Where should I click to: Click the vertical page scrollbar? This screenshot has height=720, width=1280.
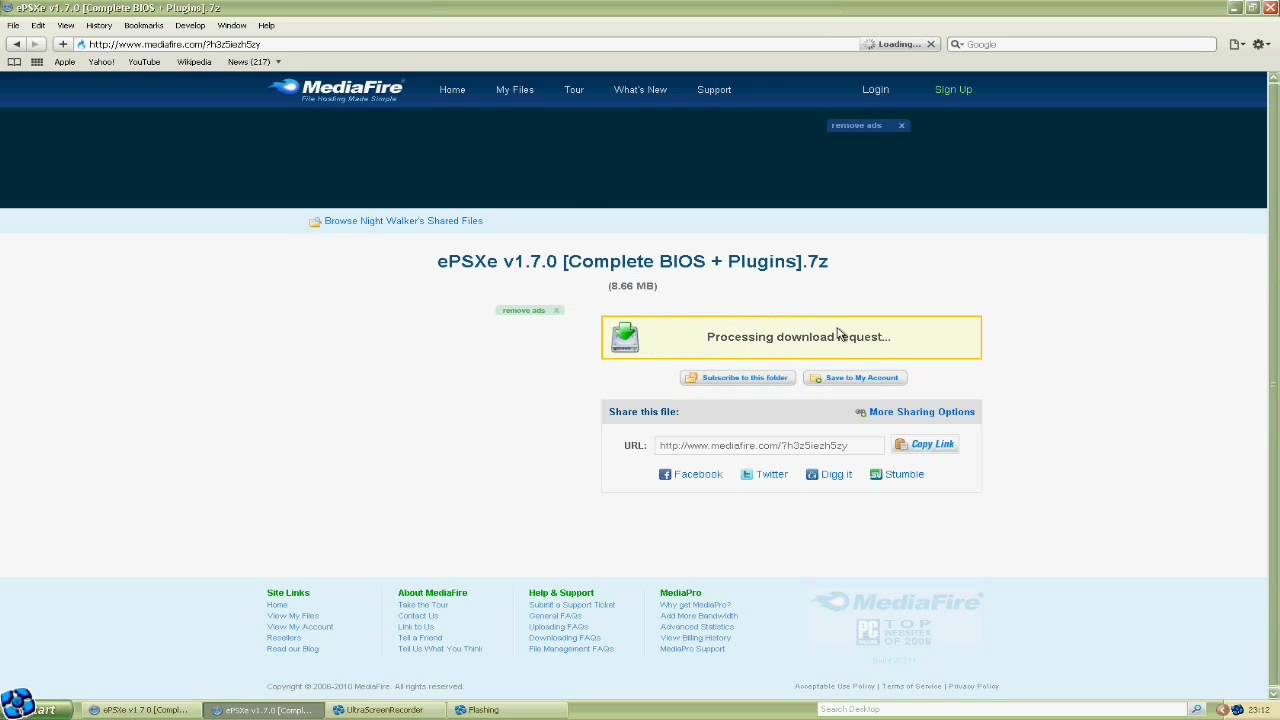(1273, 385)
